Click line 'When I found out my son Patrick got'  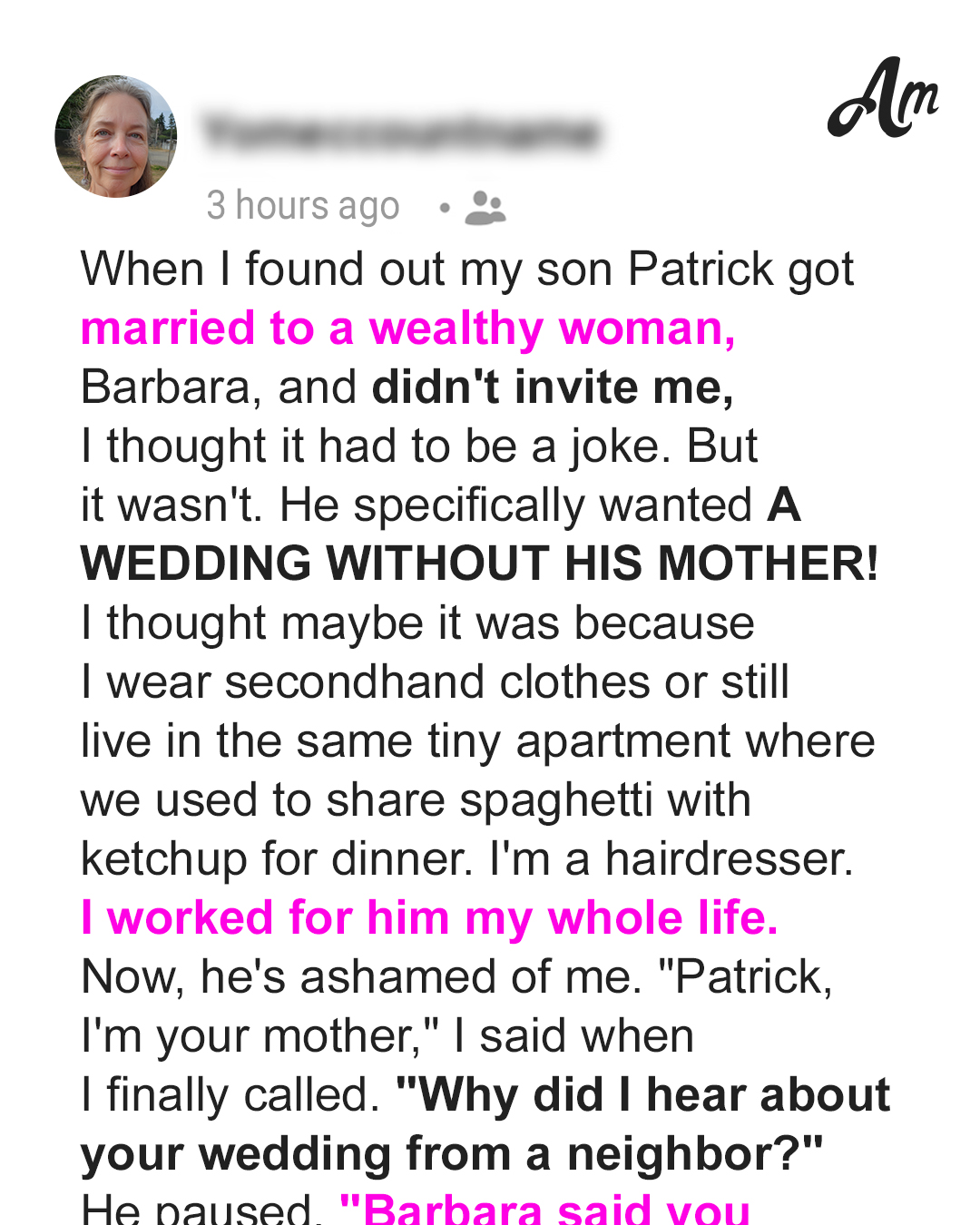tap(467, 270)
